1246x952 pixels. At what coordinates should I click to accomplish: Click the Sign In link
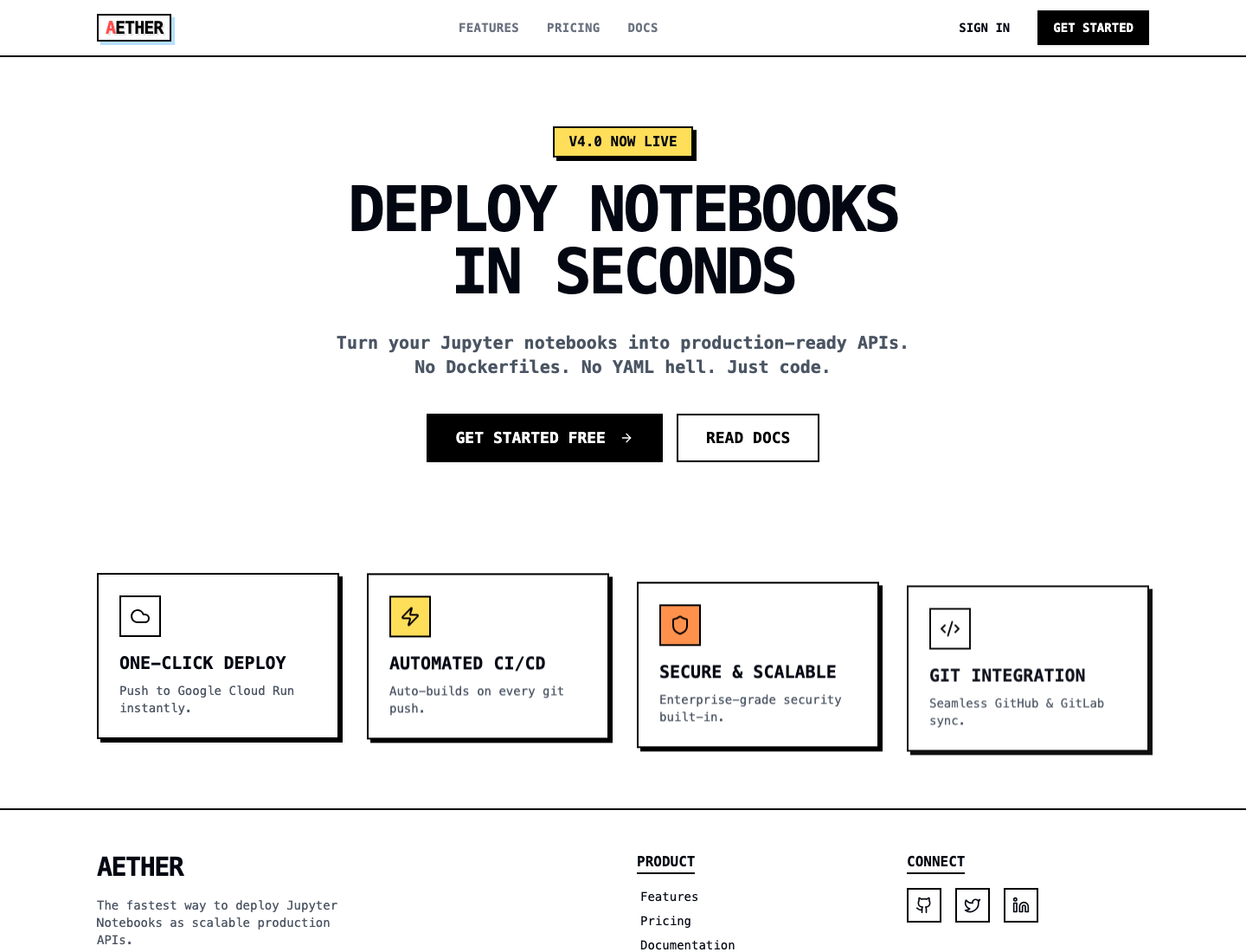984,28
